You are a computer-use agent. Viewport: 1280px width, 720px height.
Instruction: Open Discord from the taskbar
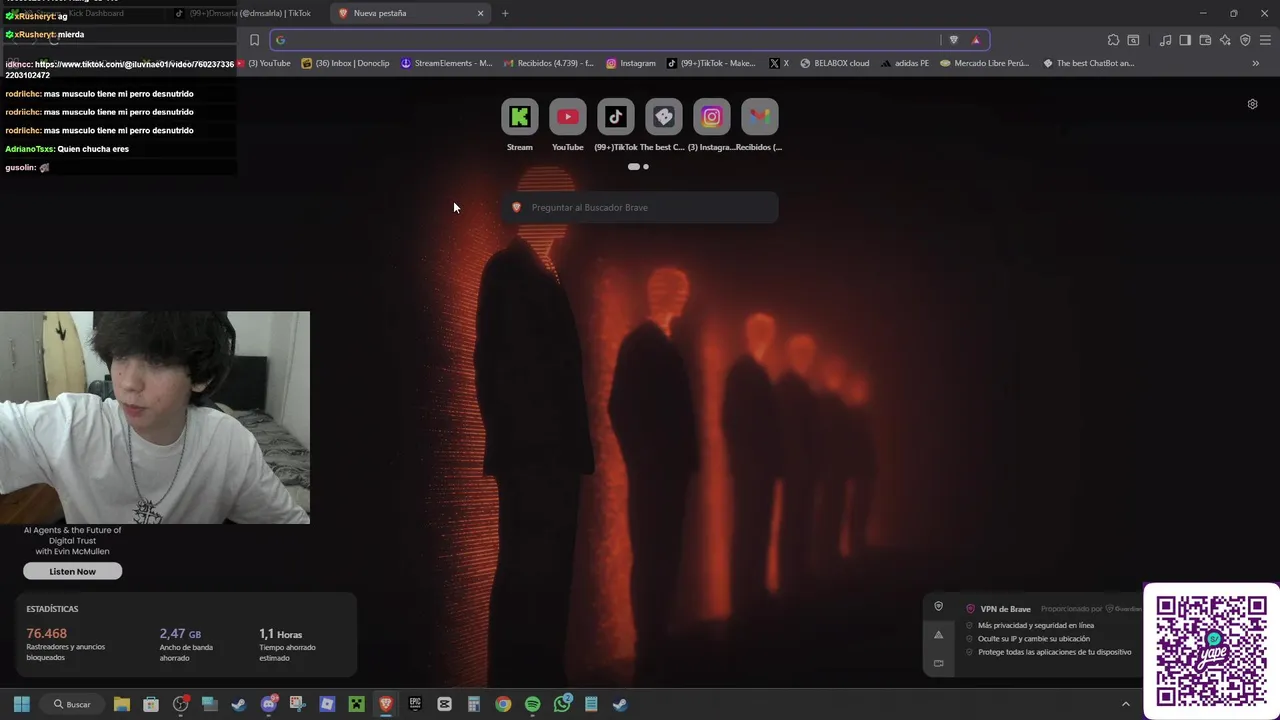269,704
